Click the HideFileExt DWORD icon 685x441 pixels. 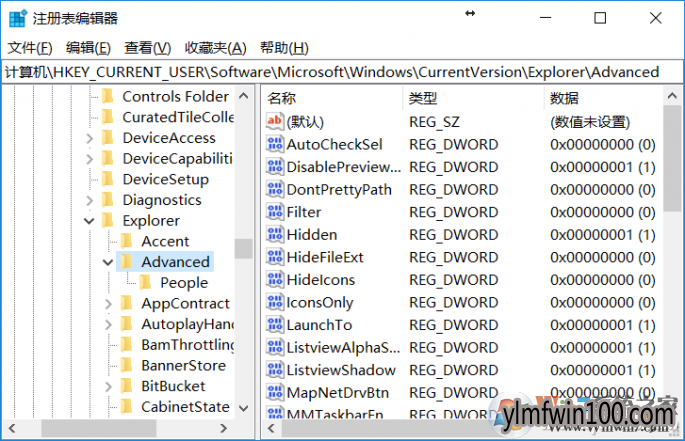(x=275, y=257)
